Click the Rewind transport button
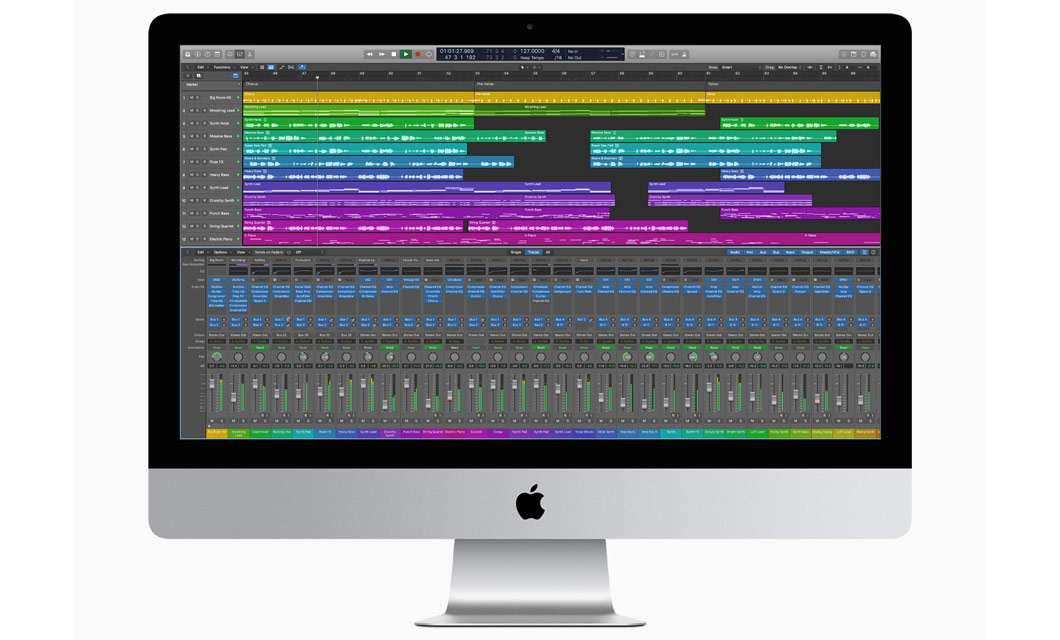Viewport: 1060px width, 640px height. (369, 54)
